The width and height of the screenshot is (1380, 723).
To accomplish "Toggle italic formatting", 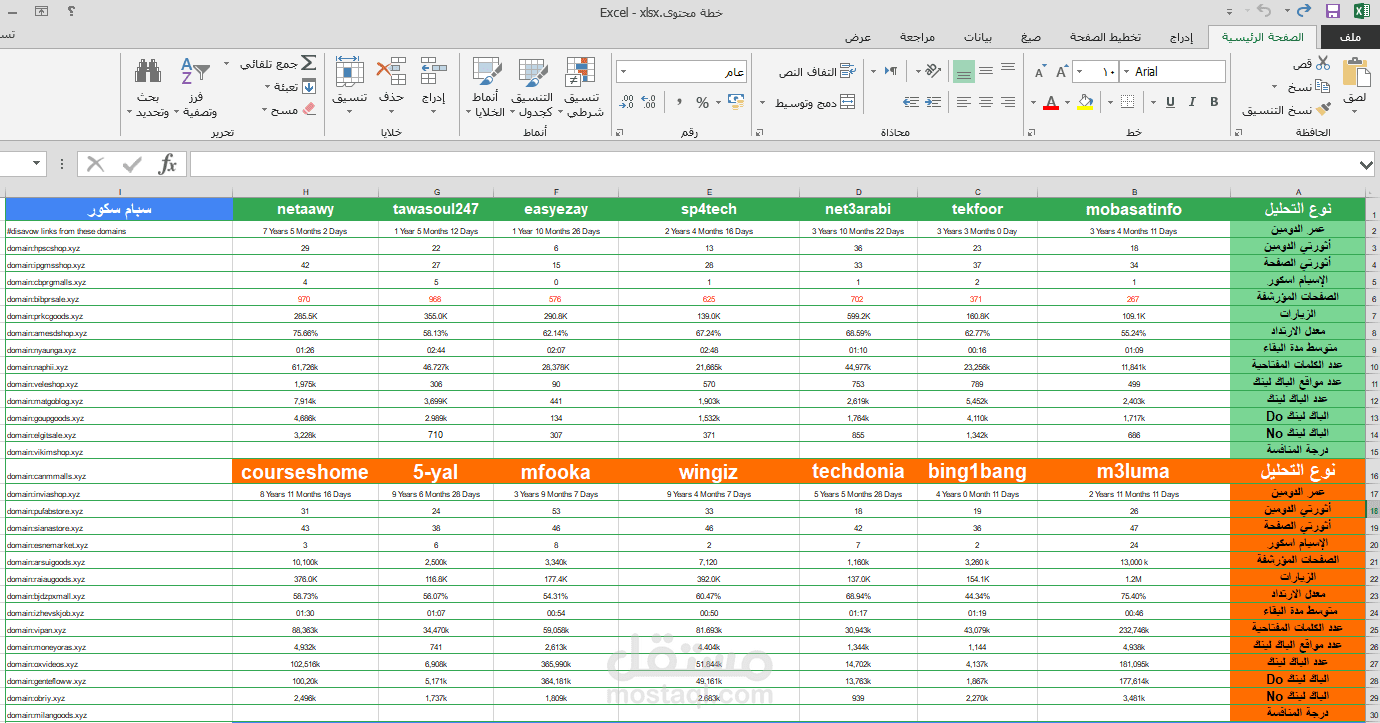I will (1193, 102).
